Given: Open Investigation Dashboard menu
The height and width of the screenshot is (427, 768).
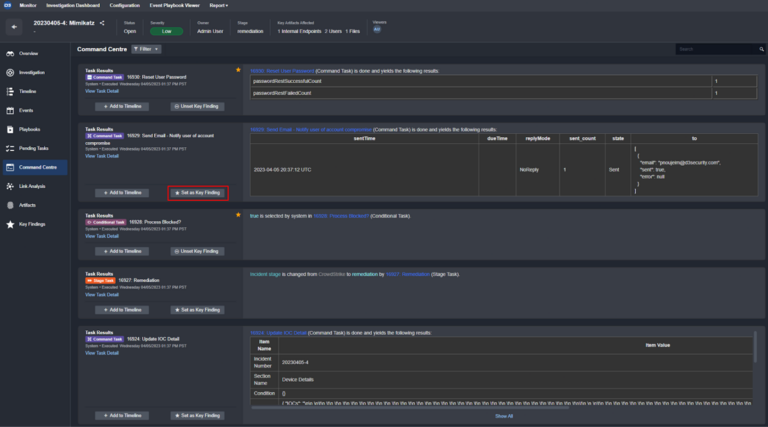Looking at the screenshot, I should coord(73,5).
